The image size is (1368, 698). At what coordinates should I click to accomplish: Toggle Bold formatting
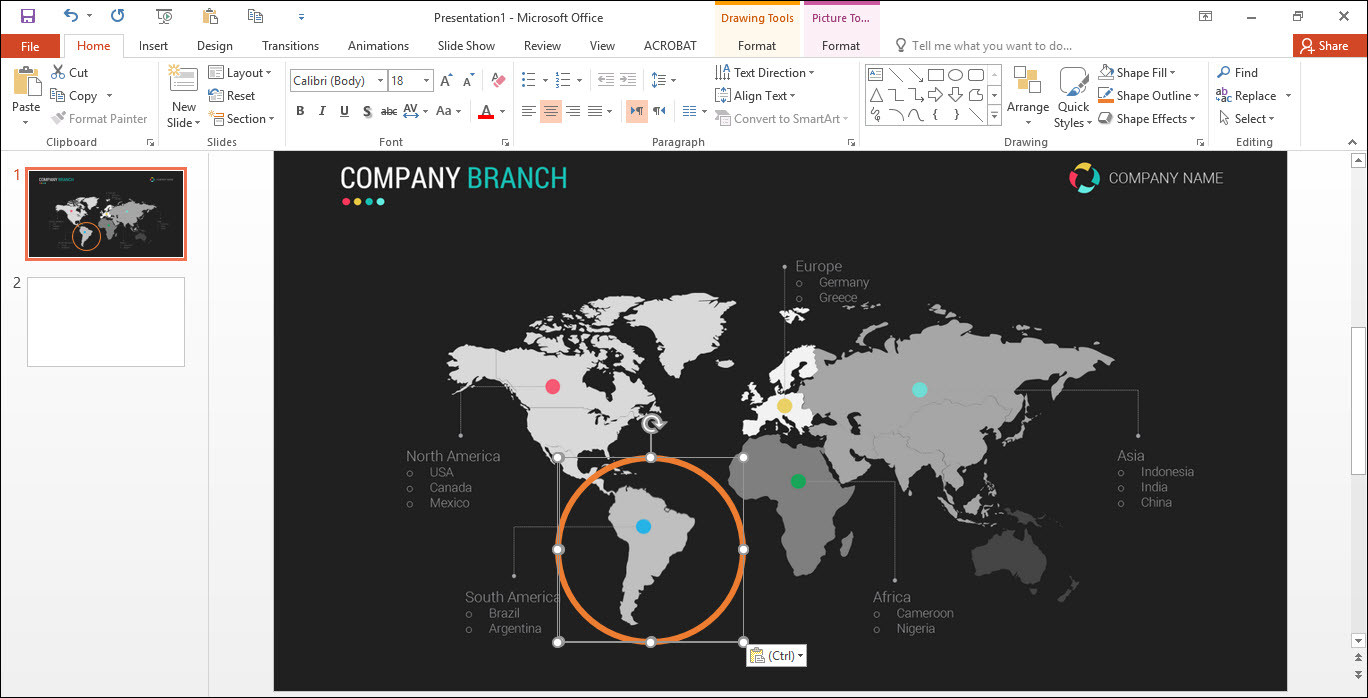(x=300, y=111)
